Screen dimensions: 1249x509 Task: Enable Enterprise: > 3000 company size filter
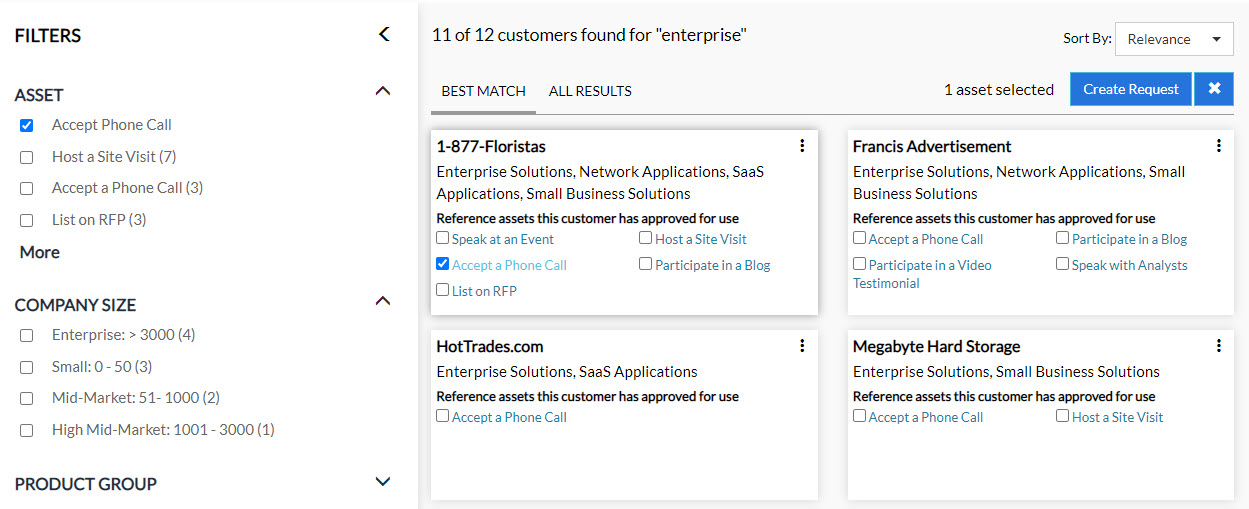tap(27, 335)
